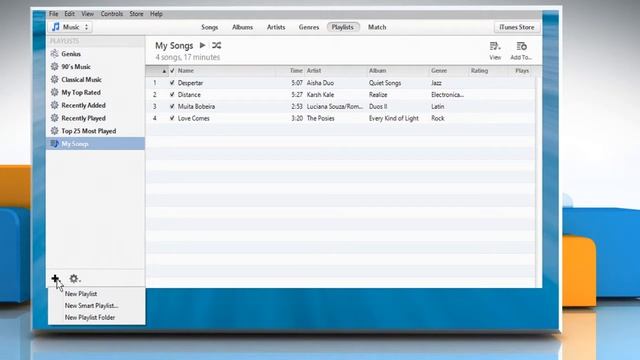Click the Top 25 Most Played gear icon
Viewport: 640px width, 360px height.
[x=54, y=131]
